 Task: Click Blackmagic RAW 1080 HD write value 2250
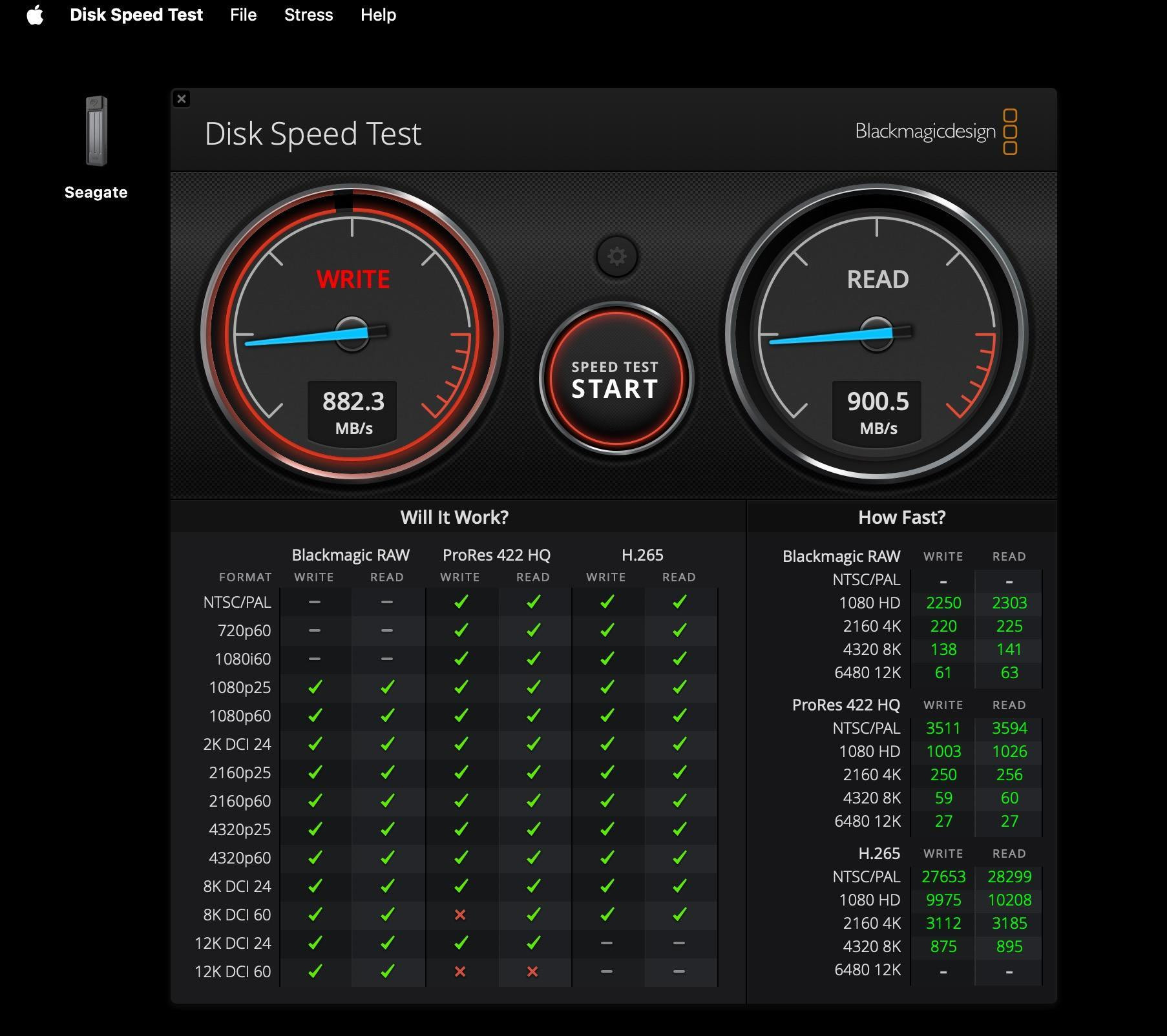[943, 603]
